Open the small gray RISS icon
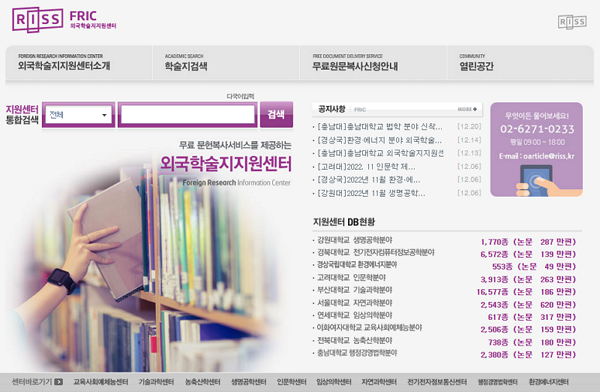This screenshot has width=600, height=392. coord(572,22)
